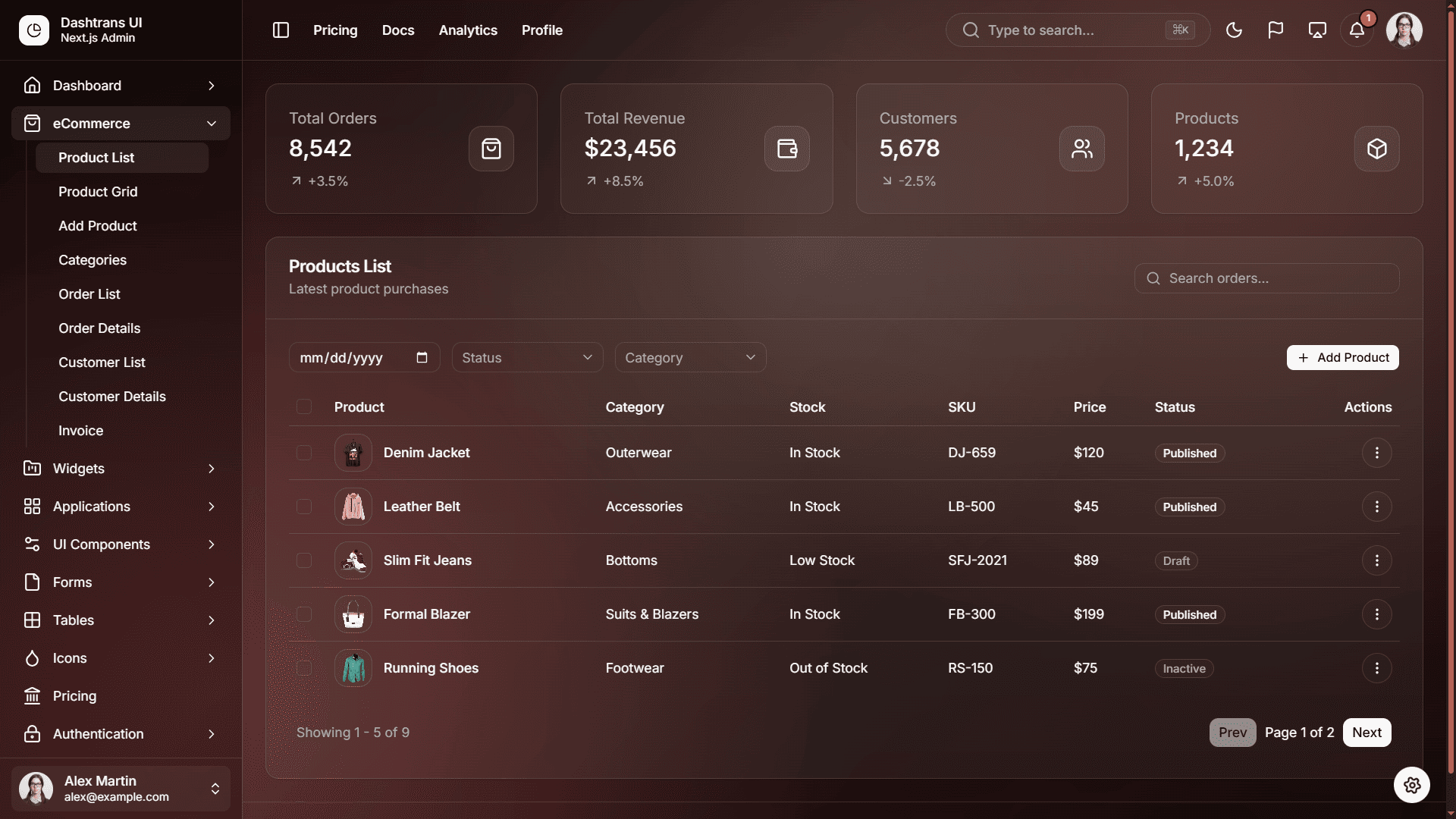The image size is (1456, 819).
Task: Click calendar icon in date field
Action: [422, 357]
